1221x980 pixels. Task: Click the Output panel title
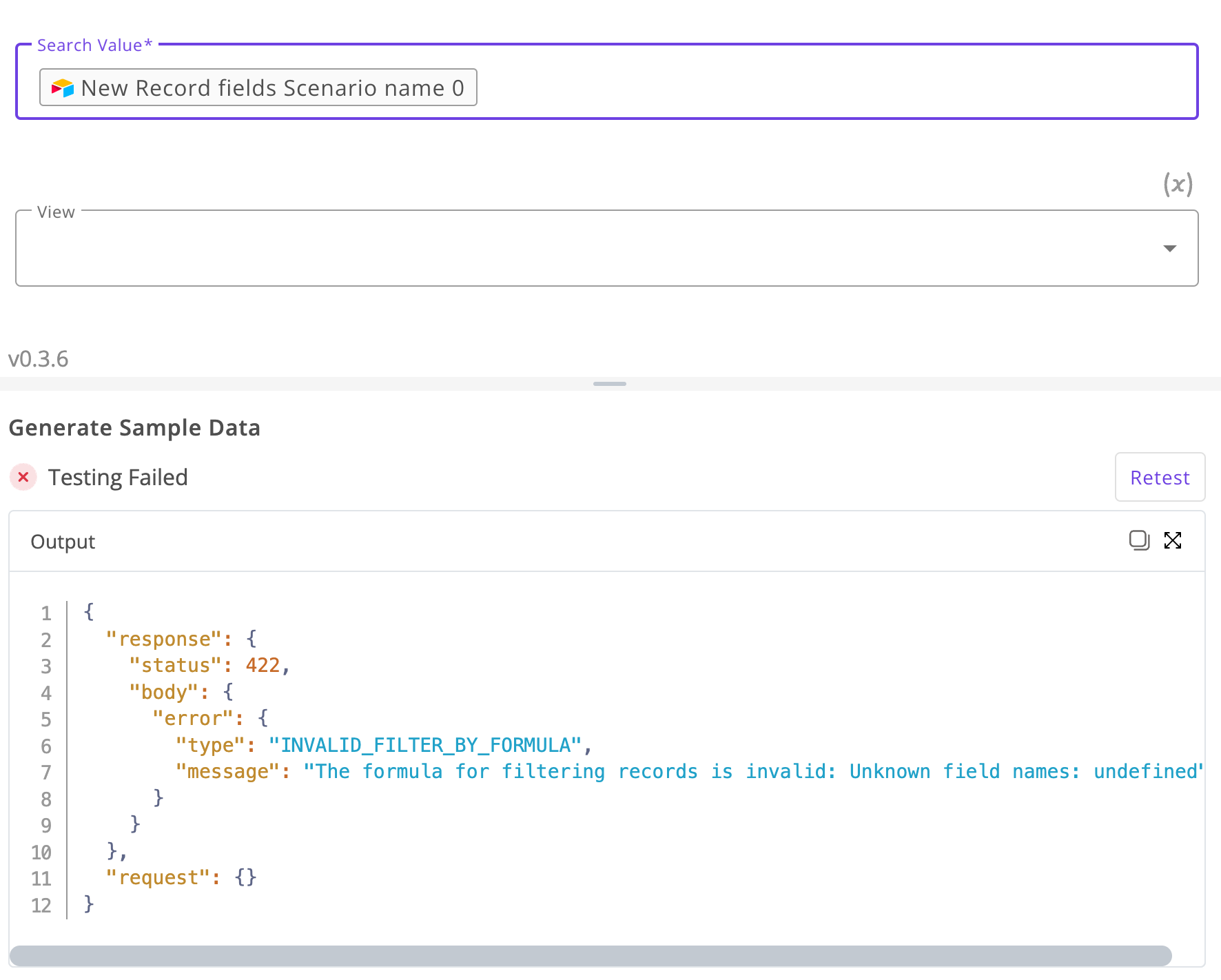point(63,542)
